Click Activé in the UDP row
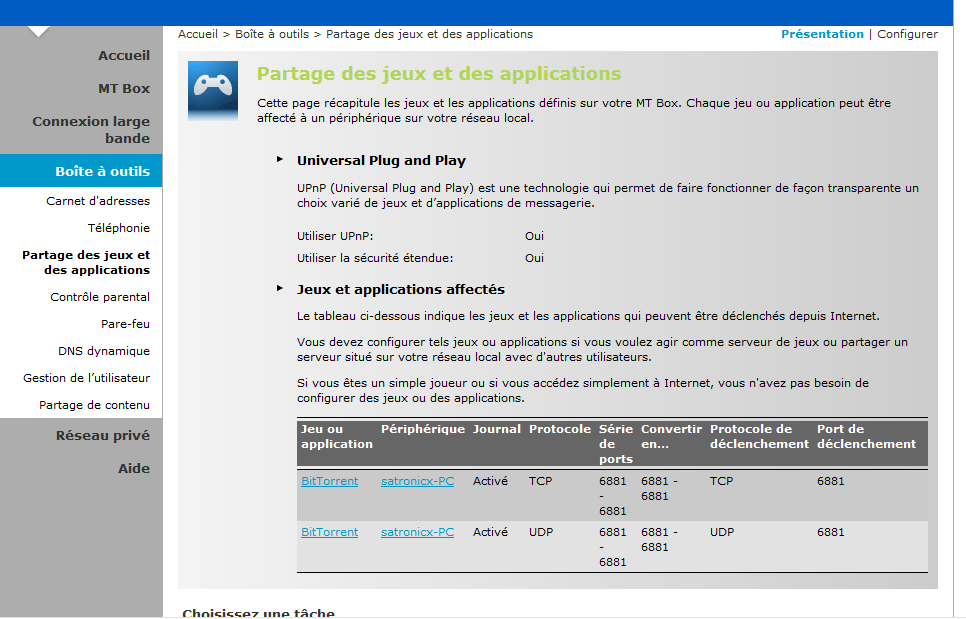 (x=490, y=532)
